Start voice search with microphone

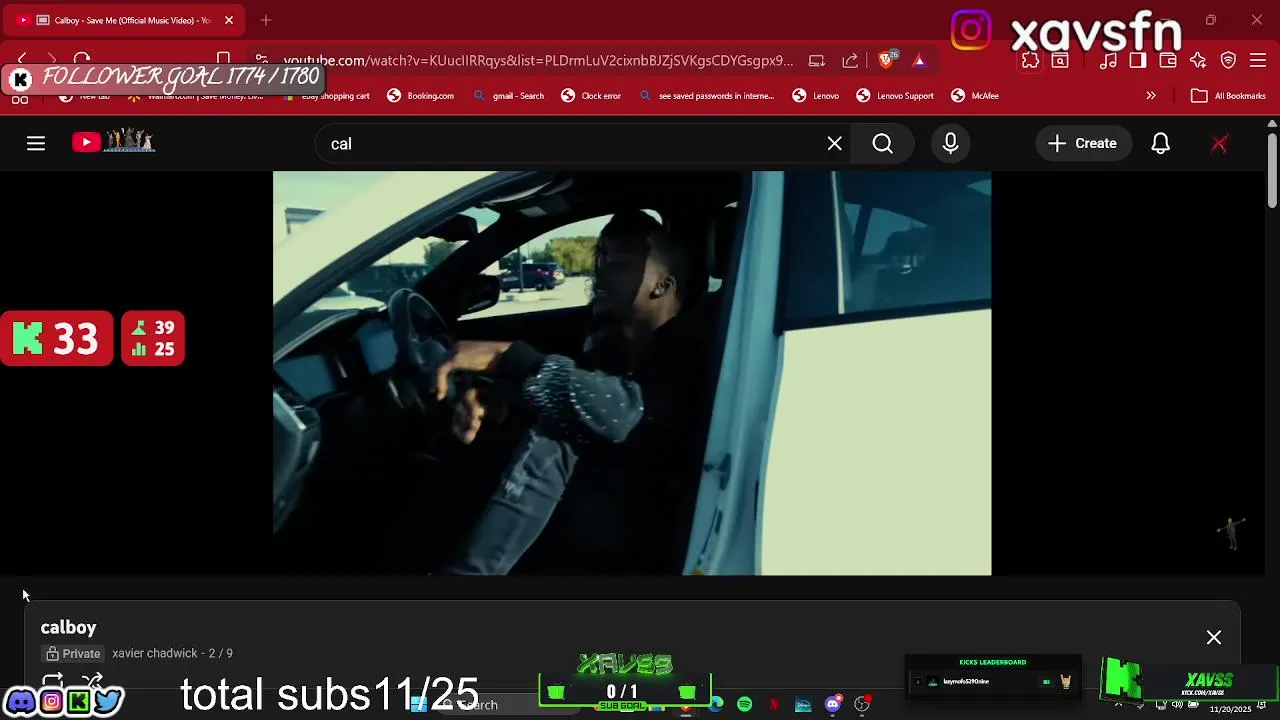(x=950, y=143)
